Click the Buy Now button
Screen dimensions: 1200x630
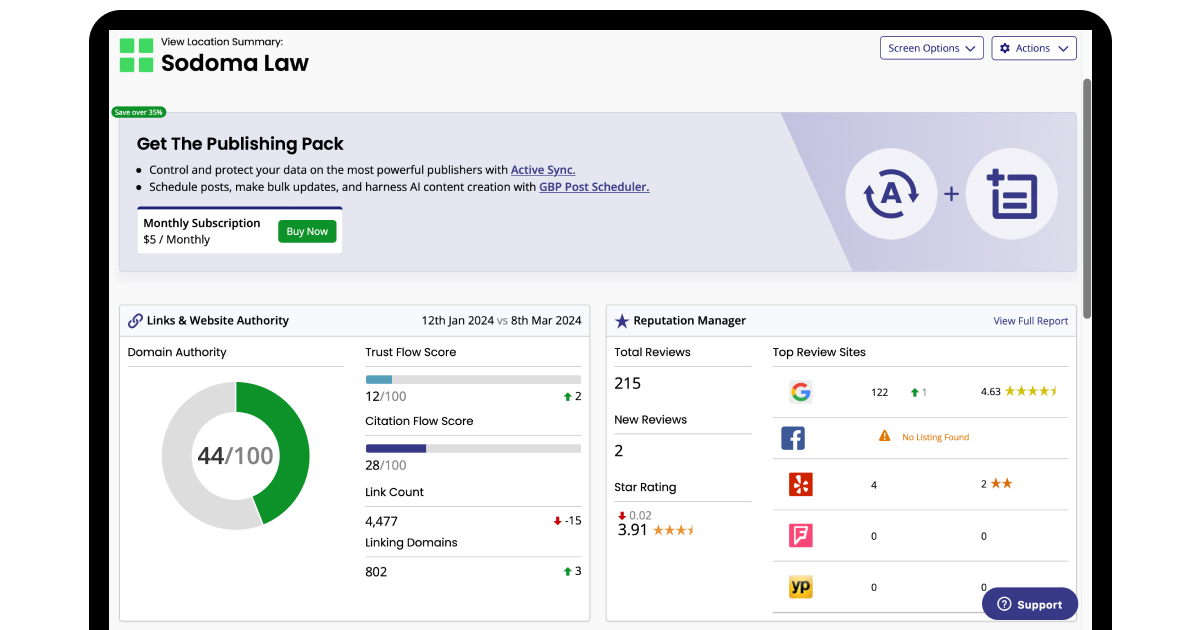(307, 231)
